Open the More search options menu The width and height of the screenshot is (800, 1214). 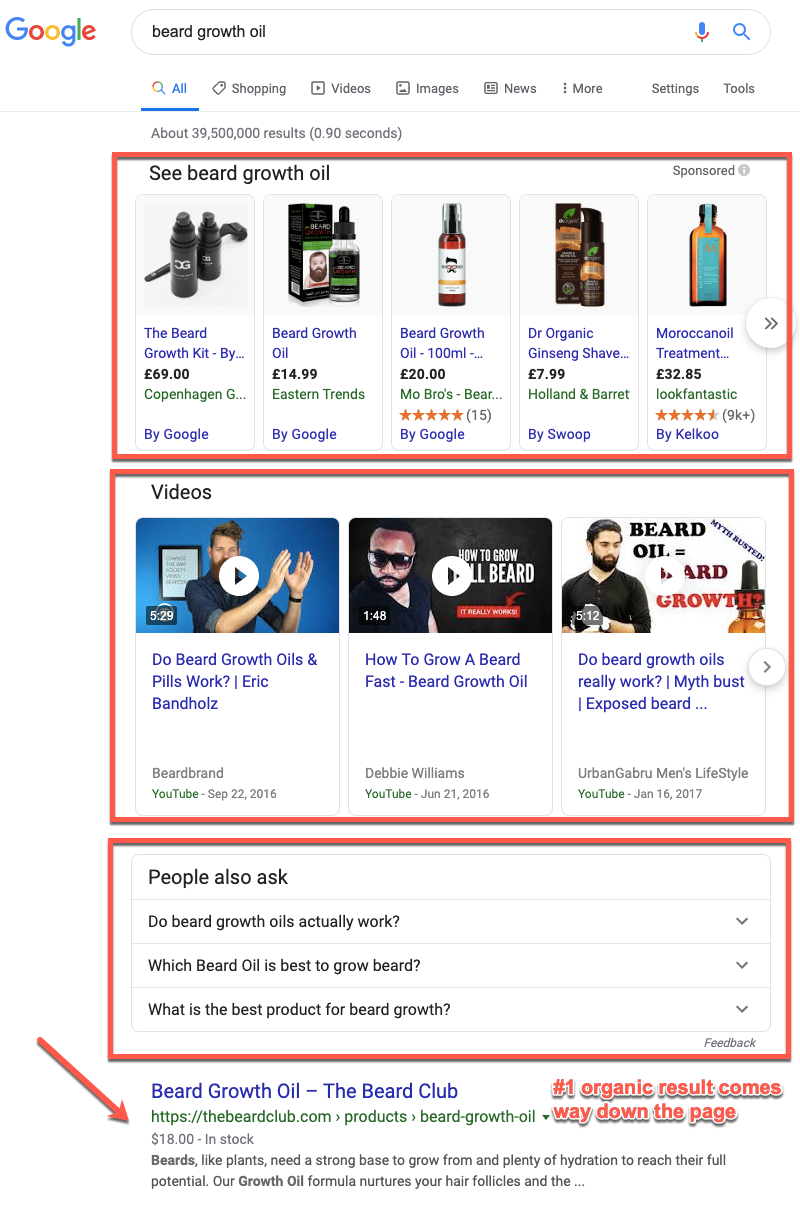point(581,88)
